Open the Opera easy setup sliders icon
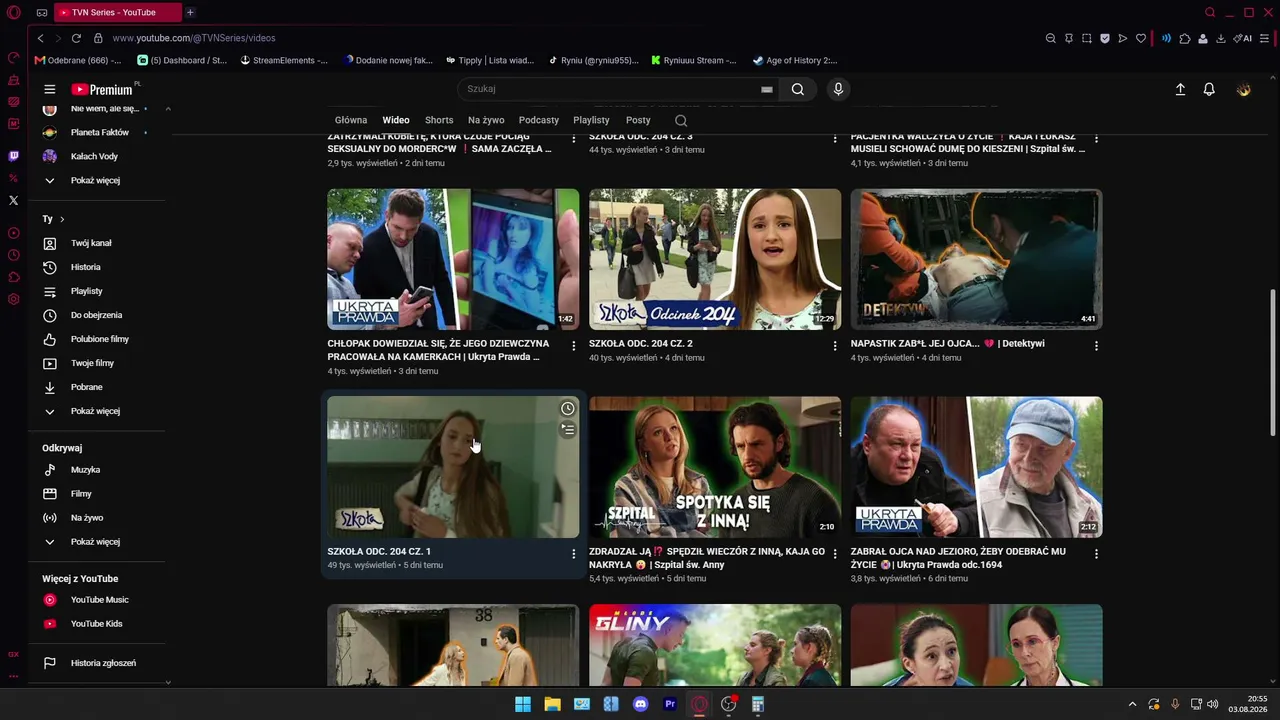1280x720 pixels. (x=1264, y=38)
